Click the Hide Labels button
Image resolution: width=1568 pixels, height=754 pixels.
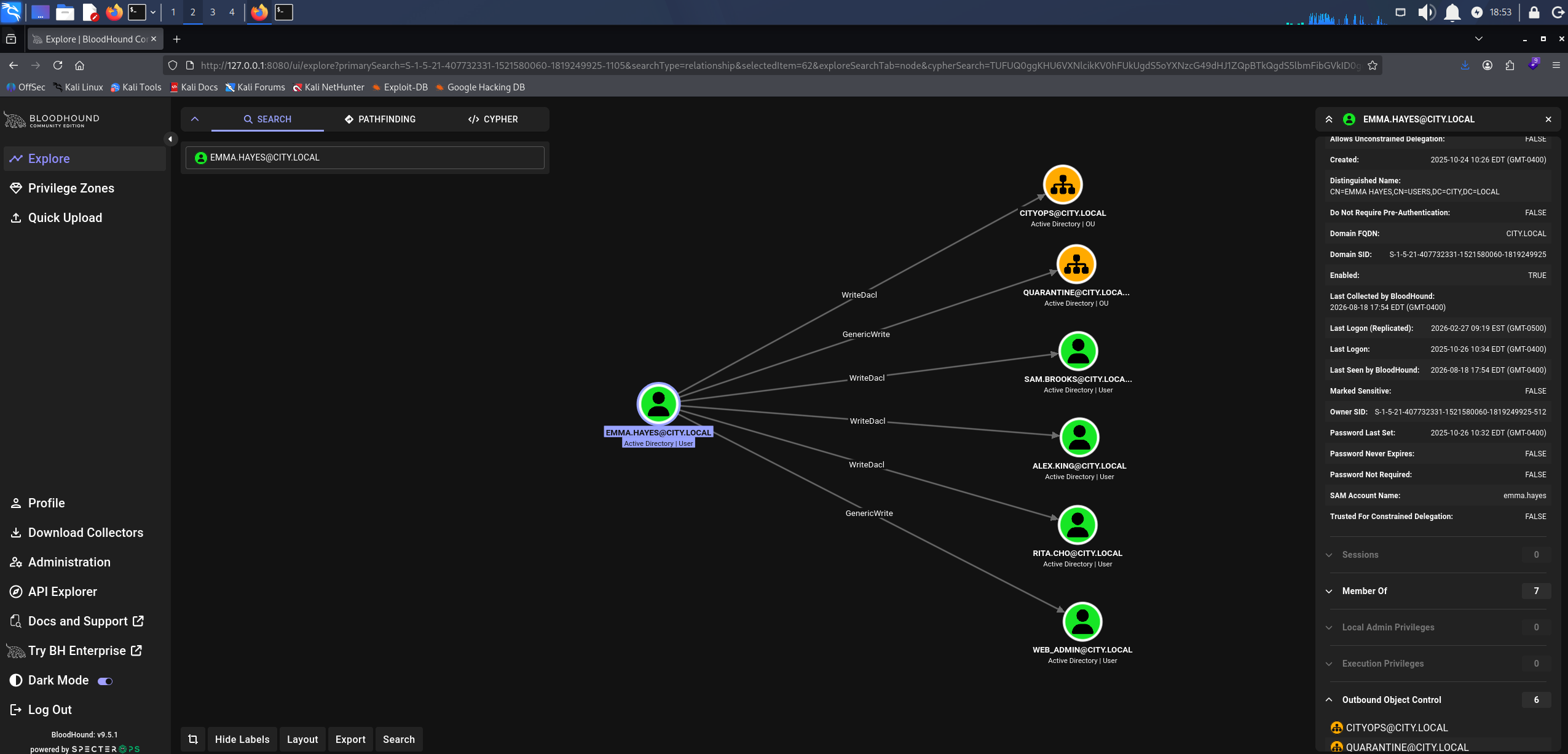(242, 739)
